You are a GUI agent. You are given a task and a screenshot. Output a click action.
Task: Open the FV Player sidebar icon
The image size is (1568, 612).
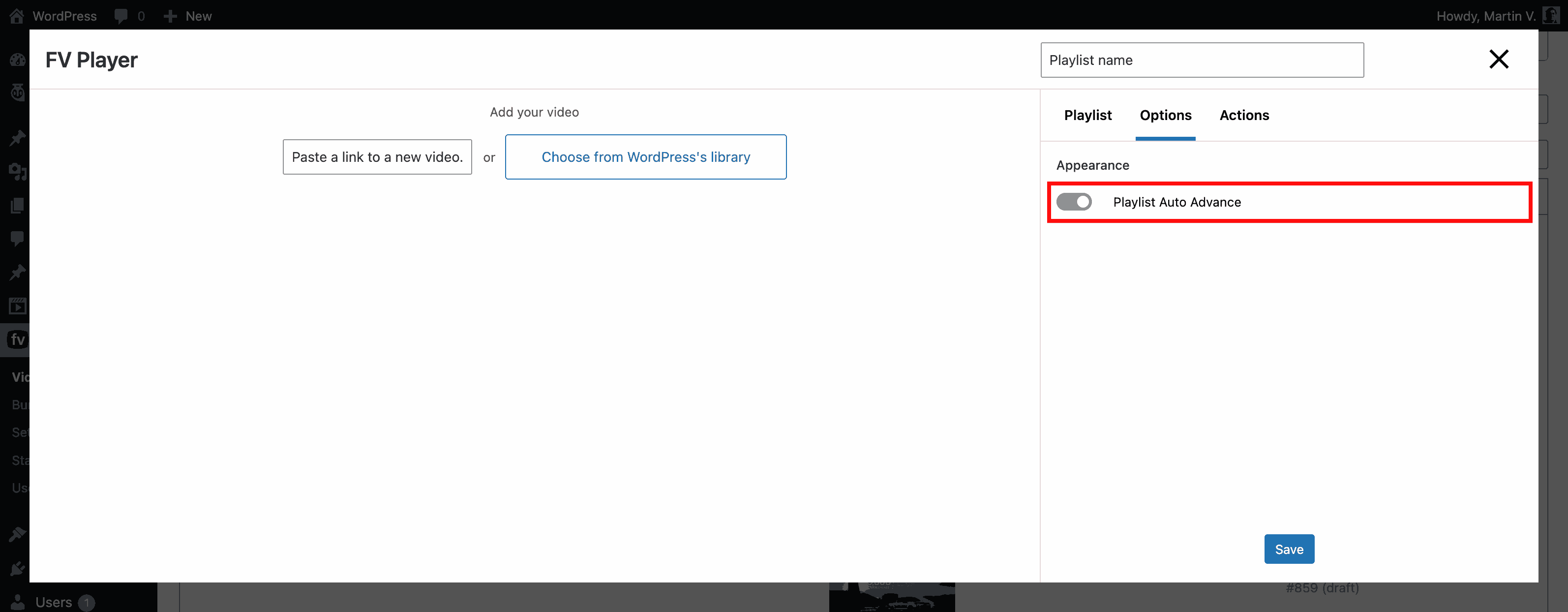pyautogui.click(x=17, y=339)
